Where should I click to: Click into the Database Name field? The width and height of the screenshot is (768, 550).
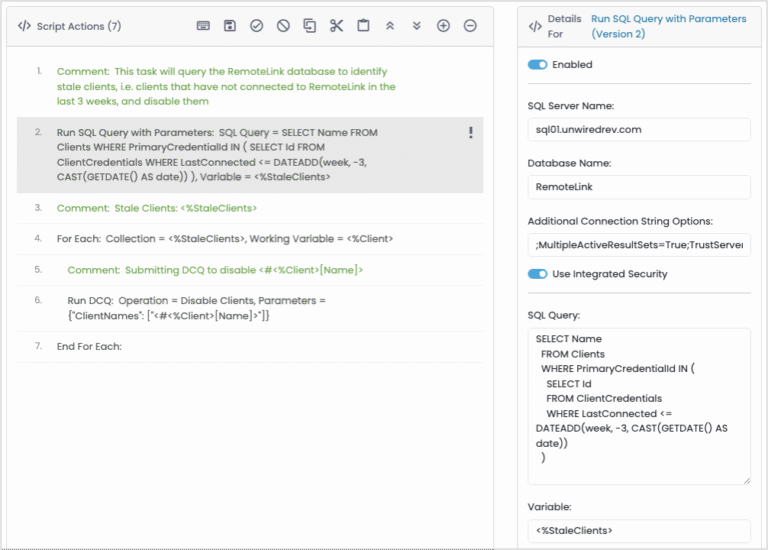click(638, 187)
